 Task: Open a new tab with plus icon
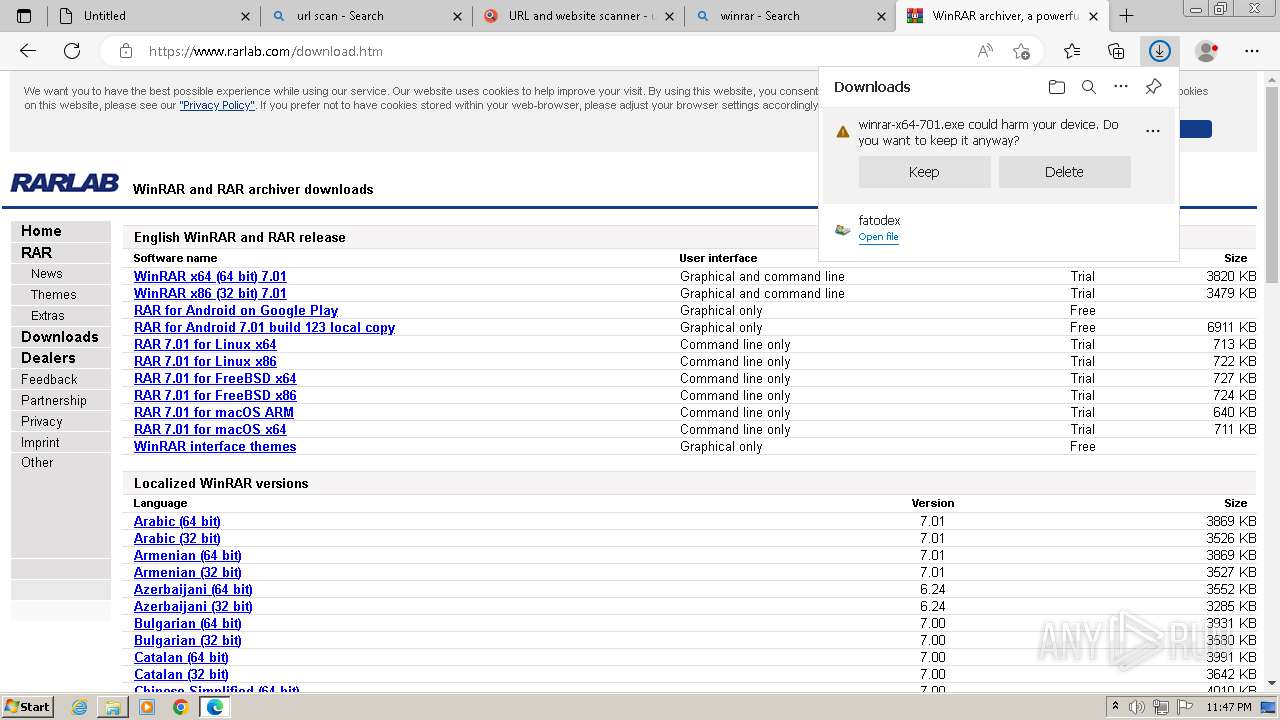(x=1126, y=16)
